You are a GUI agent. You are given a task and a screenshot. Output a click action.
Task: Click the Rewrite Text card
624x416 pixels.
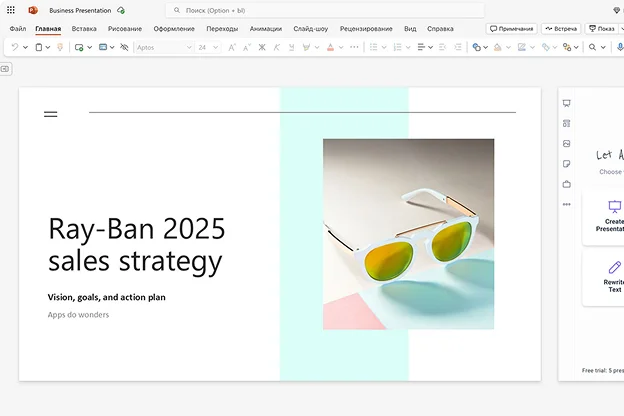(603, 277)
